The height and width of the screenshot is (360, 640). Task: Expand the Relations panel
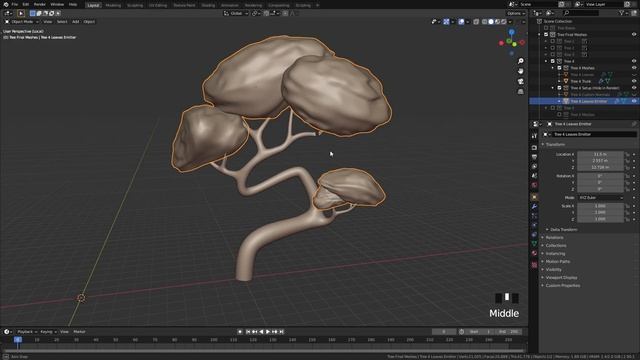(x=554, y=238)
